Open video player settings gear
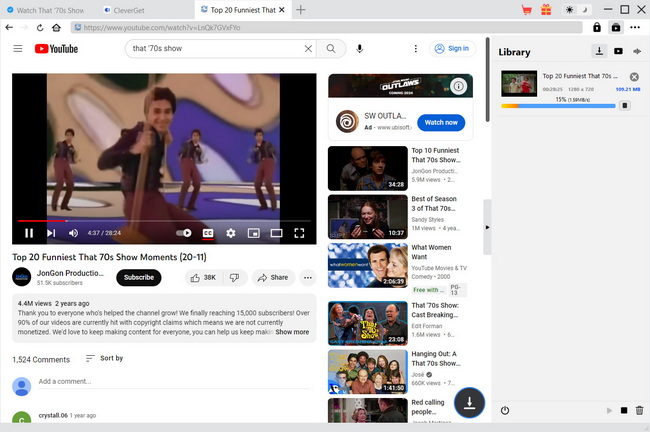The width and height of the screenshot is (650, 432). click(231, 233)
